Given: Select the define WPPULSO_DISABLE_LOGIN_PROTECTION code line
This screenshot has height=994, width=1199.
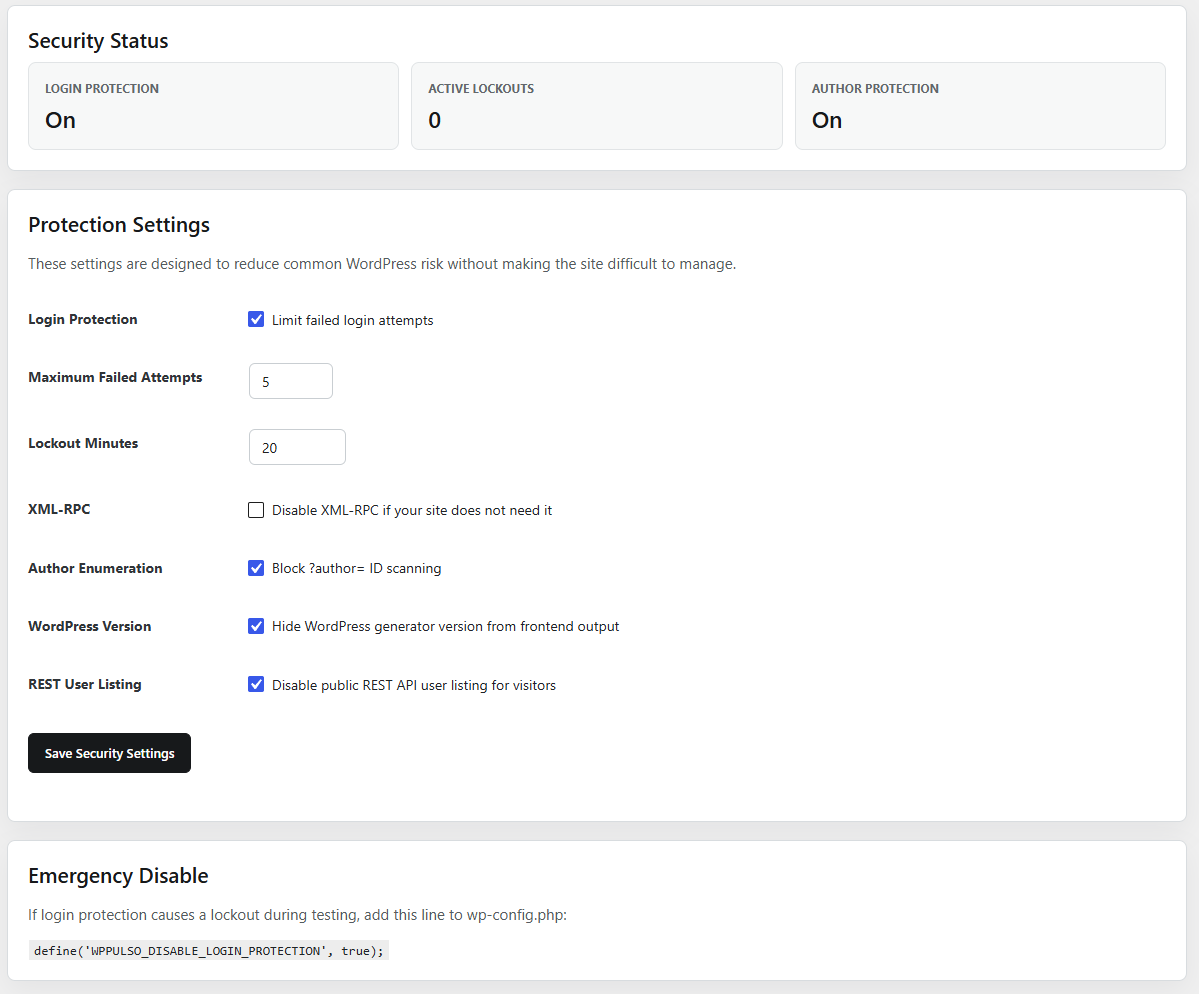Looking at the screenshot, I should (x=209, y=950).
